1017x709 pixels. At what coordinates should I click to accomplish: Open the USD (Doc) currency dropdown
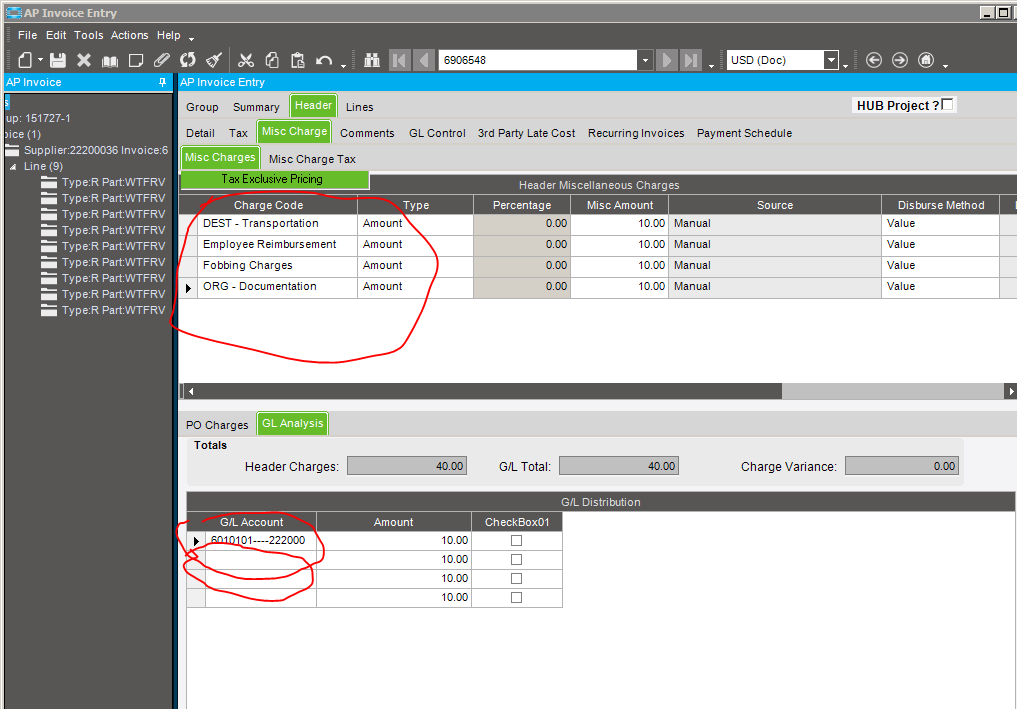coord(831,61)
